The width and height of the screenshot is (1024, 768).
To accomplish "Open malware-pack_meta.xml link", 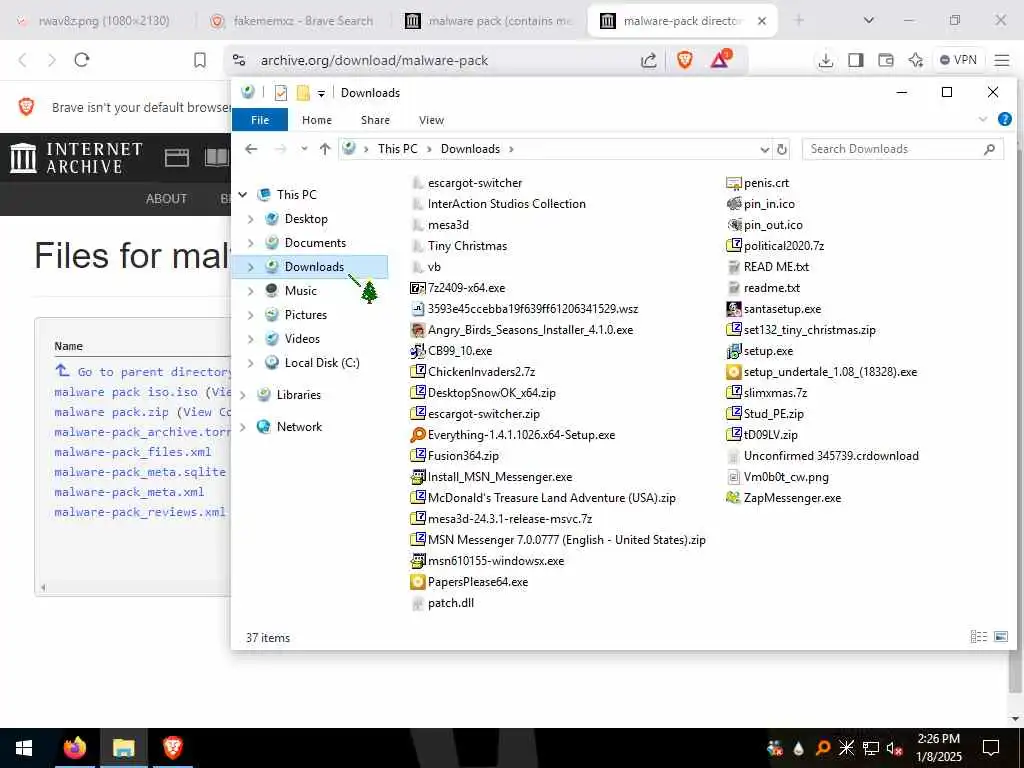I will pyautogui.click(x=129, y=492).
